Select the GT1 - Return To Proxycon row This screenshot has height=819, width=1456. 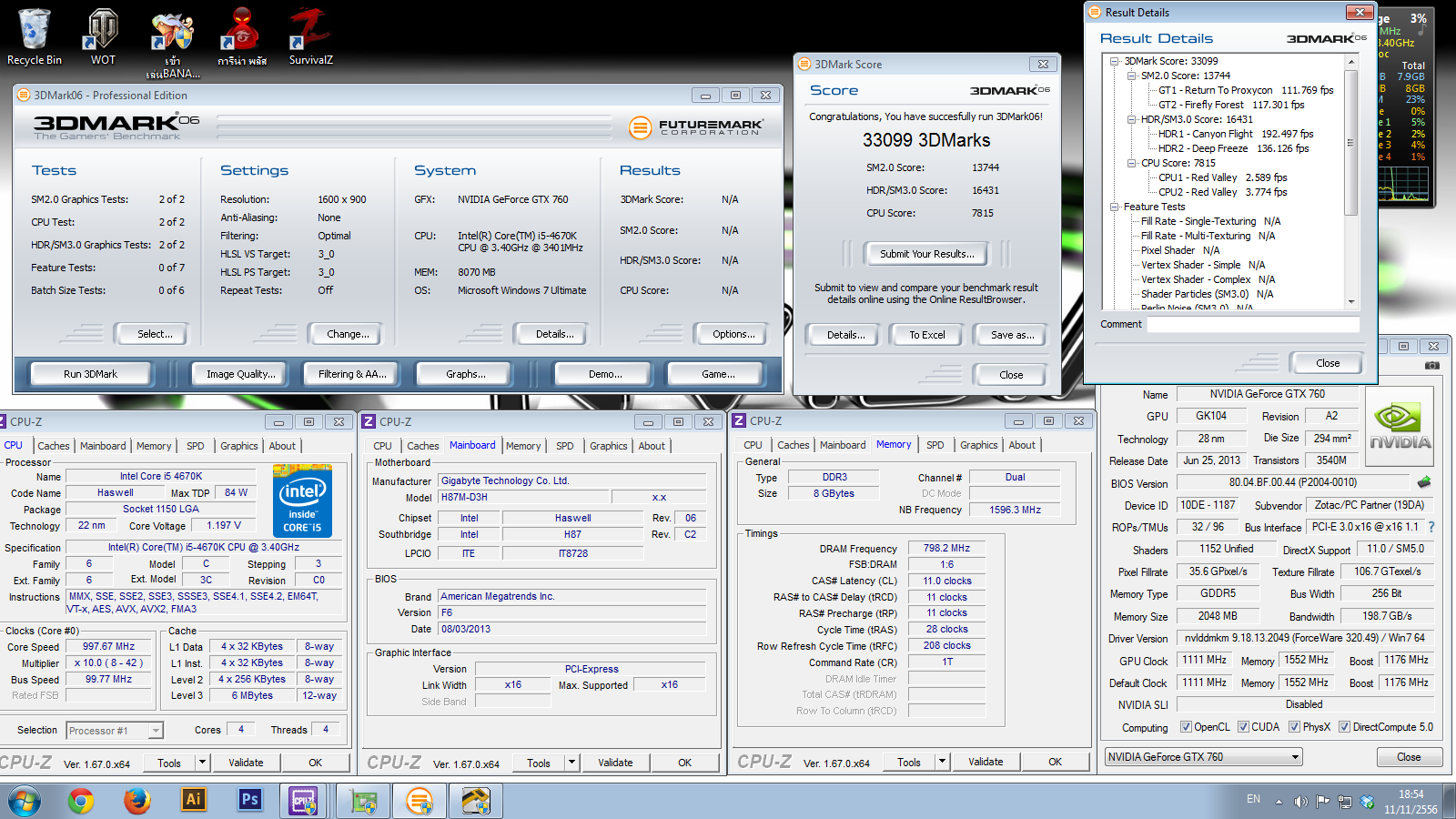(x=1246, y=90)
